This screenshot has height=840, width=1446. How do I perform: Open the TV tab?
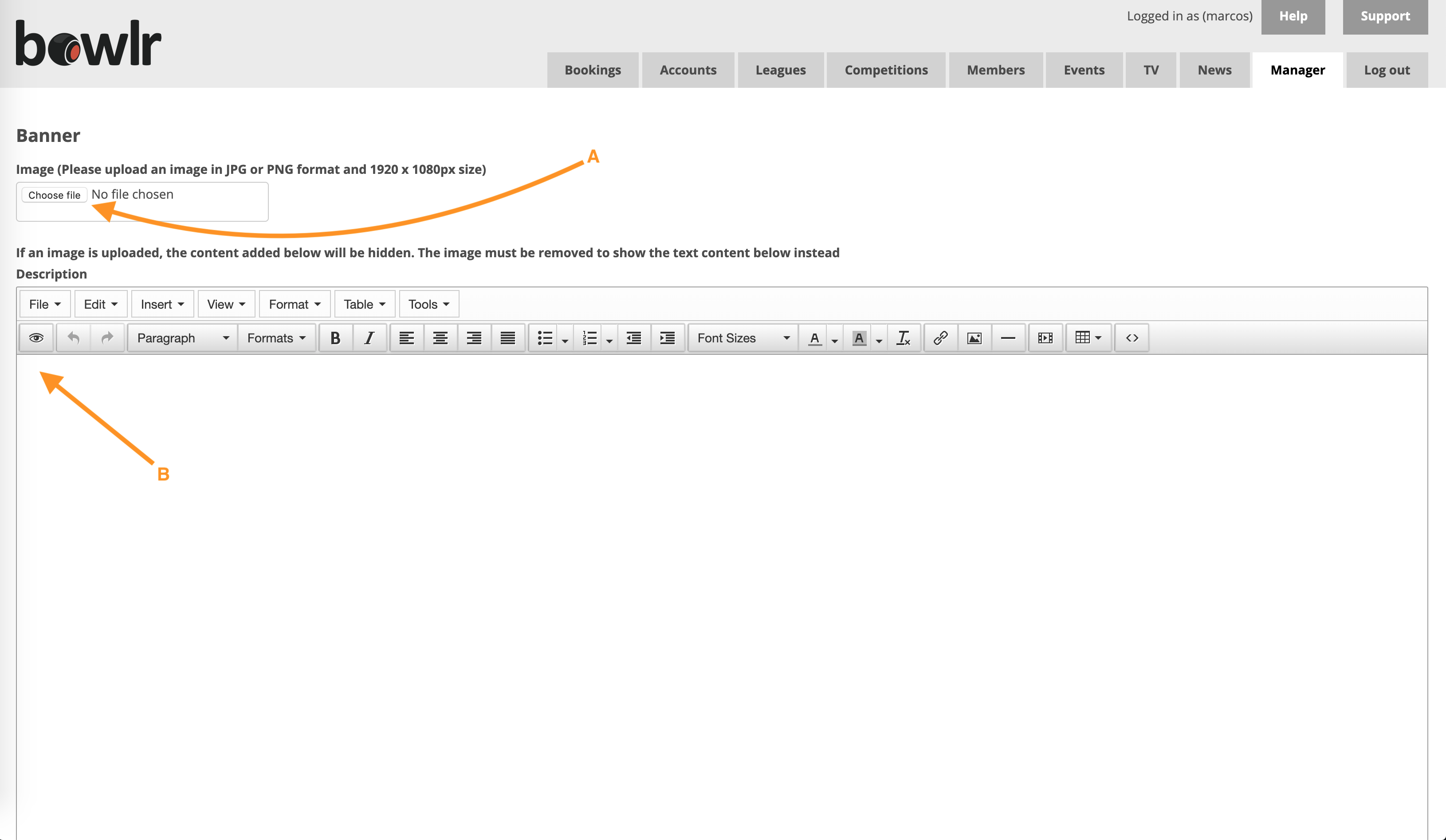(1151, 70)
